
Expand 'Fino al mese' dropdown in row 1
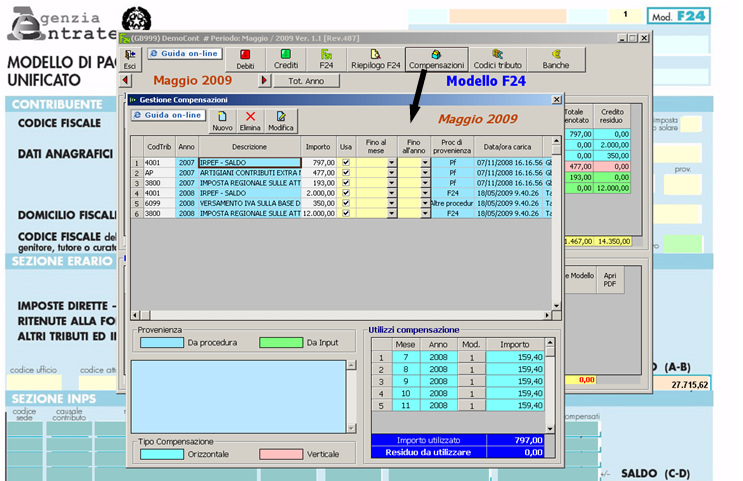(x=391, y=162)
